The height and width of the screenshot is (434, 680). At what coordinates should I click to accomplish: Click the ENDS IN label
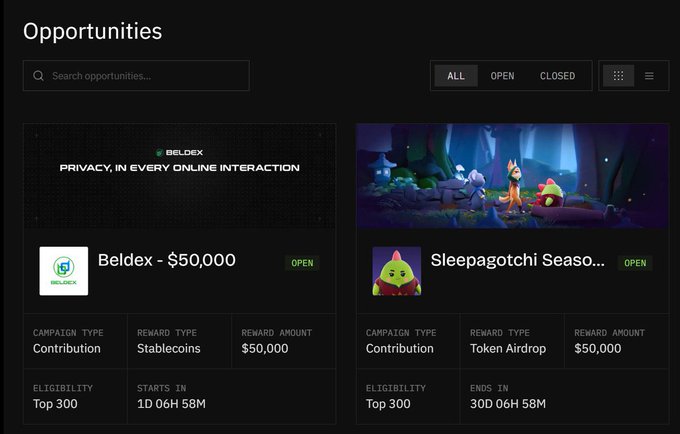(489, 388)
